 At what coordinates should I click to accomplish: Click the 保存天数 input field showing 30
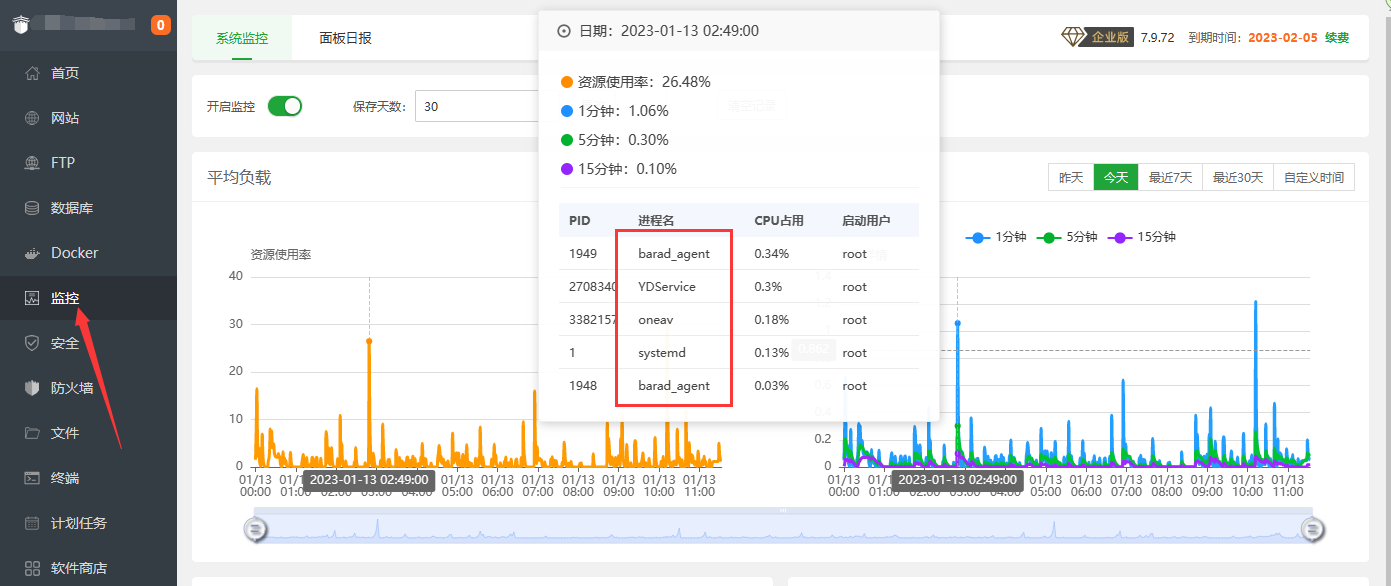point(477,106)
